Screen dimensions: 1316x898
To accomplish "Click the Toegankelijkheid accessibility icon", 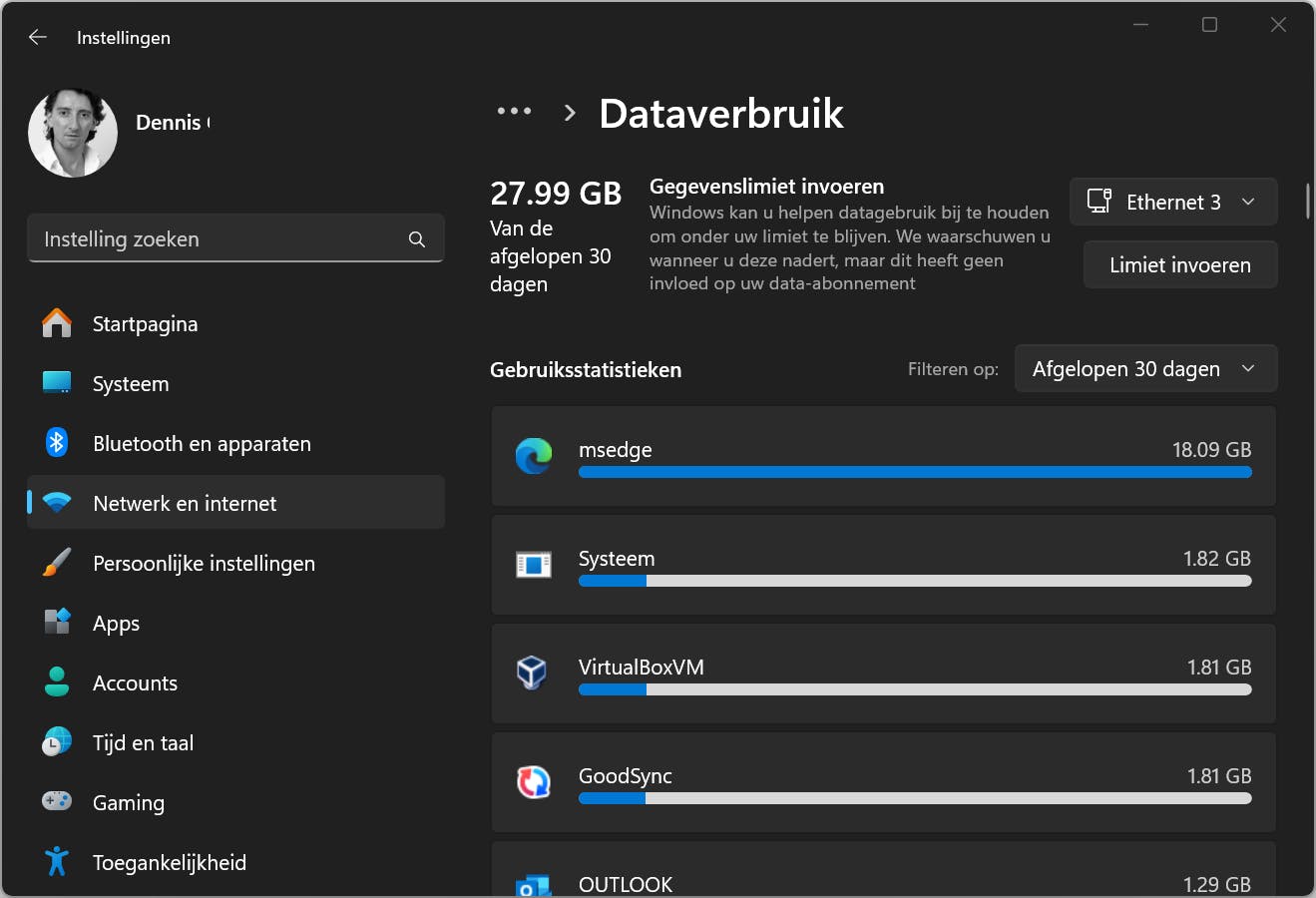I will pyautogui.click(x=56, y=861).
